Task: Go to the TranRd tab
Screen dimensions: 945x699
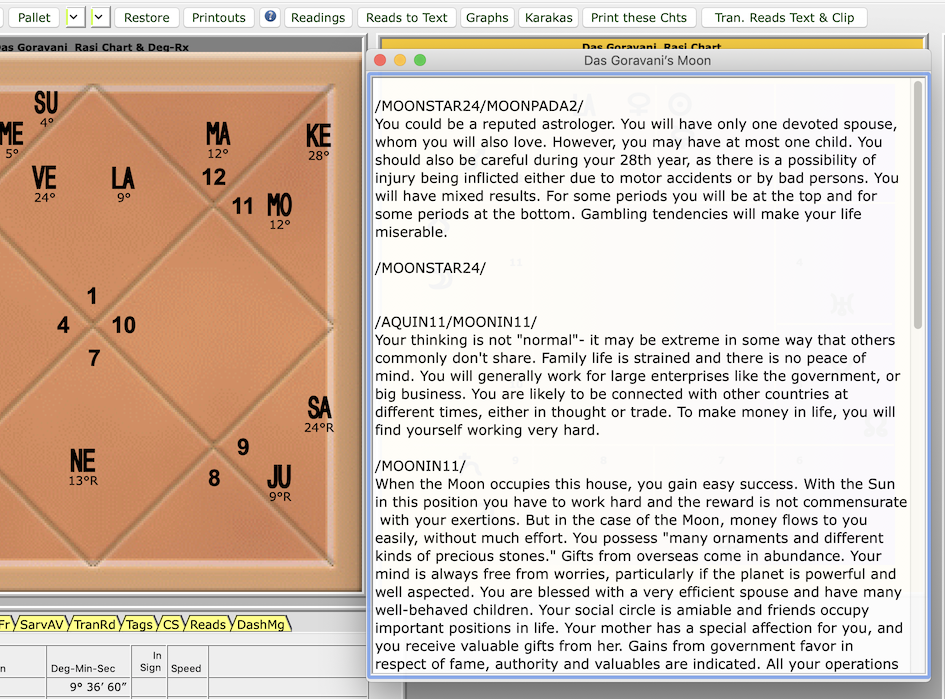Action: [x=95, y=624]
